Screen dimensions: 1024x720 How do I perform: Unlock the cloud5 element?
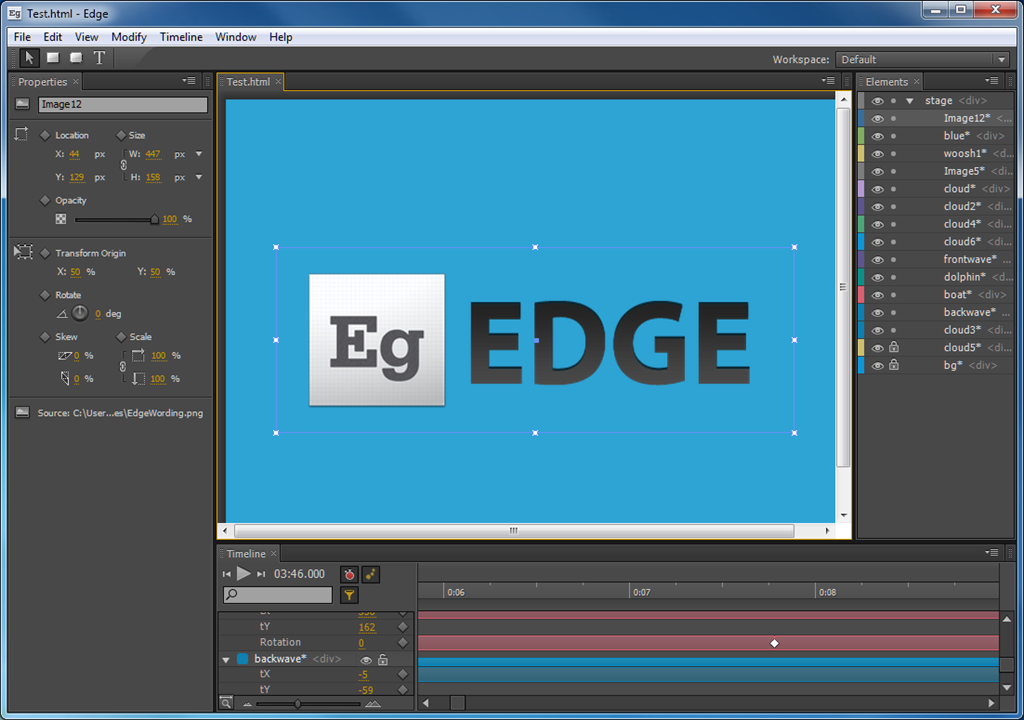pos(893,347)
